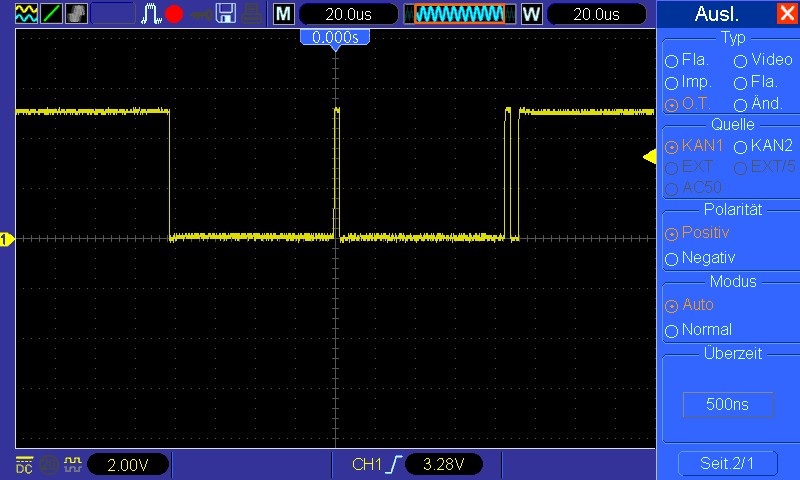Open the W window 20.0us field
The width and height of the screenshot is (800, 480).
click(x=597, y=13)
